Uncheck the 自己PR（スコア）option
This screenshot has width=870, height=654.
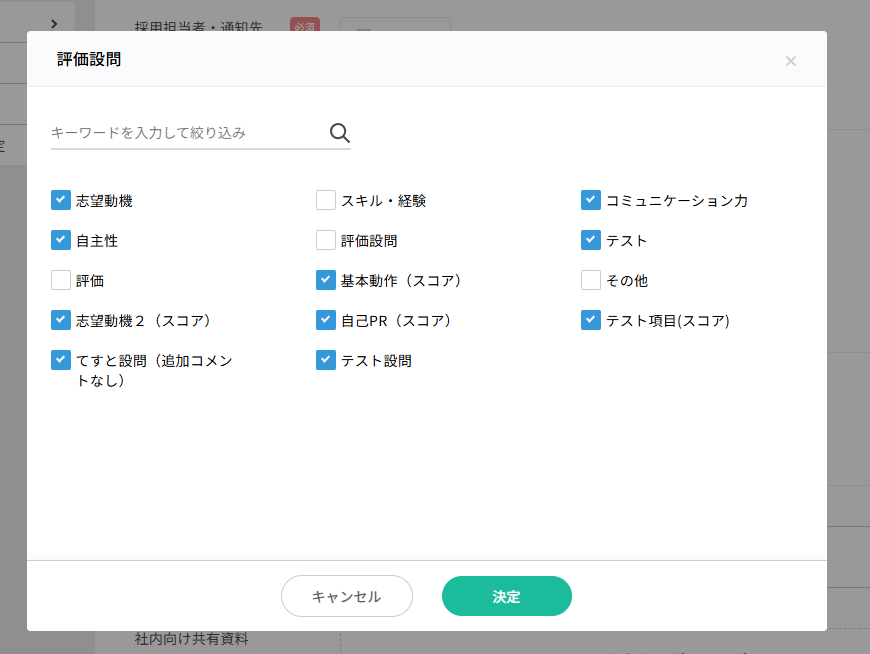pyautogui.click(x=326, y=320)
